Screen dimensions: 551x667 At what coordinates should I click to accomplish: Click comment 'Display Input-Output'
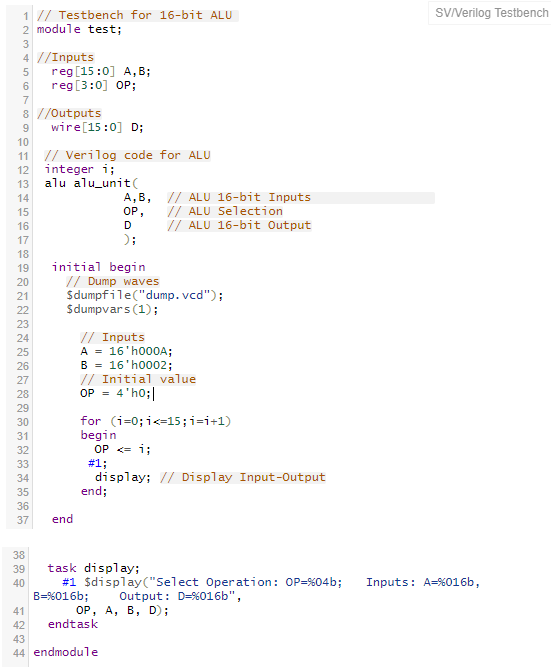click(x=243, y=477)
